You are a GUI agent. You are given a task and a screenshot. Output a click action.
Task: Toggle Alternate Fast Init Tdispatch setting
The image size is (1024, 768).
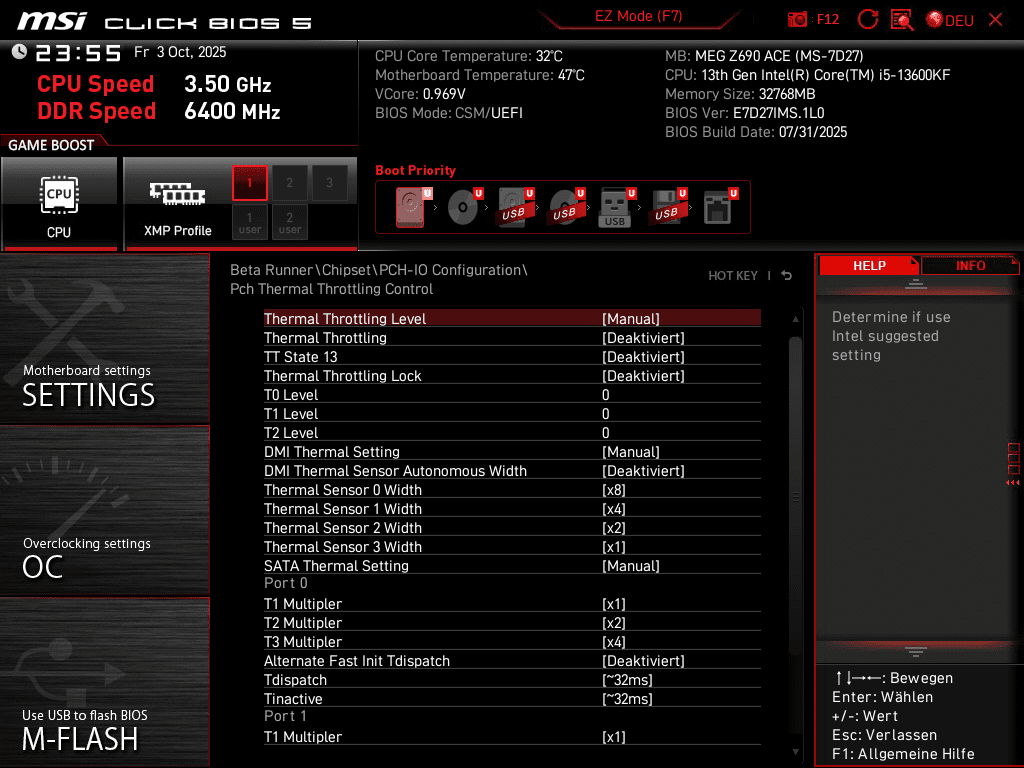[512, 660]
